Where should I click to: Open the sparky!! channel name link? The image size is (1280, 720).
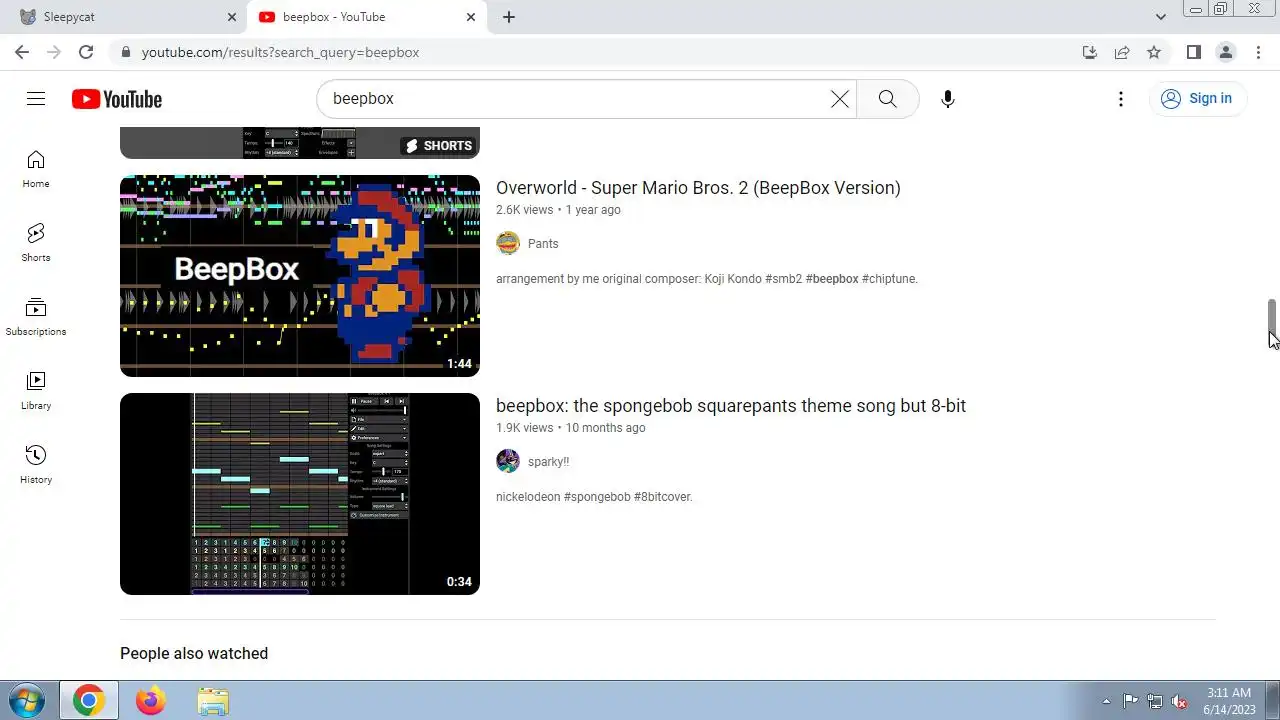[548, 462]
